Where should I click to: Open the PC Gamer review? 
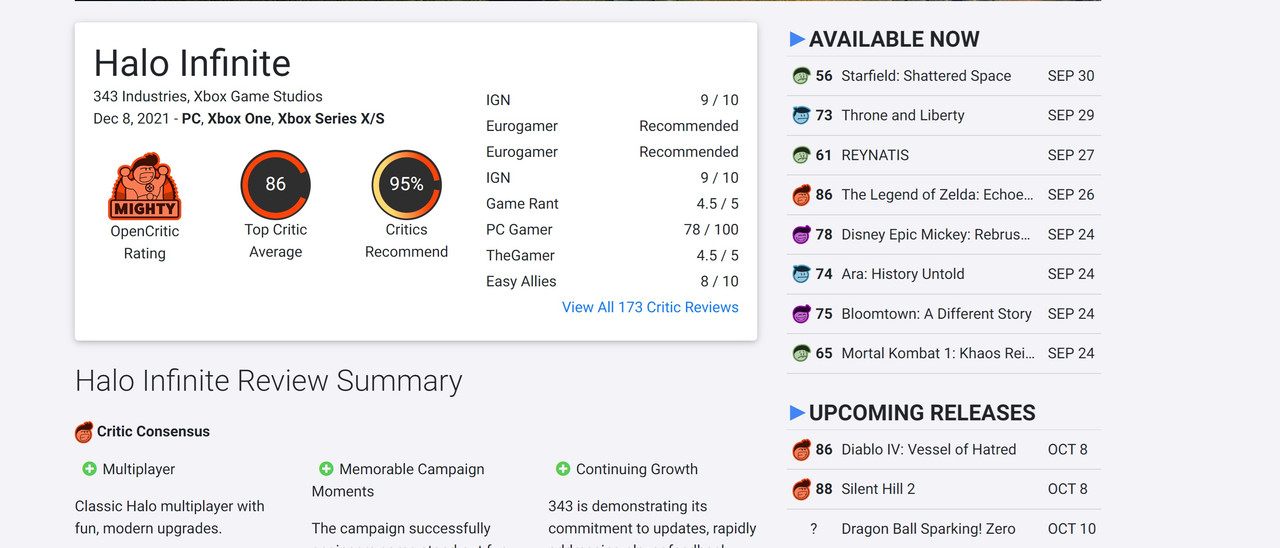pyautogui.click(x=612, y=230)
